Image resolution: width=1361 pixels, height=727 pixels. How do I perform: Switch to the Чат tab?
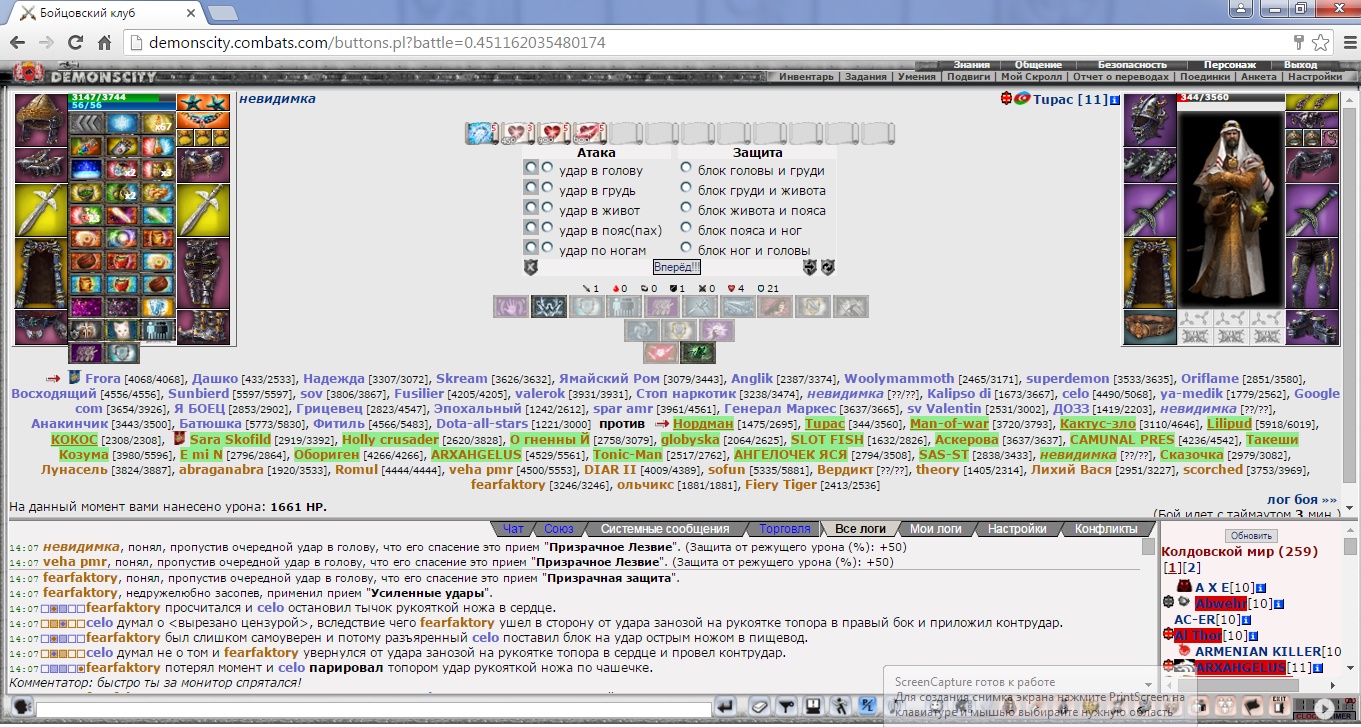(513, 529)
